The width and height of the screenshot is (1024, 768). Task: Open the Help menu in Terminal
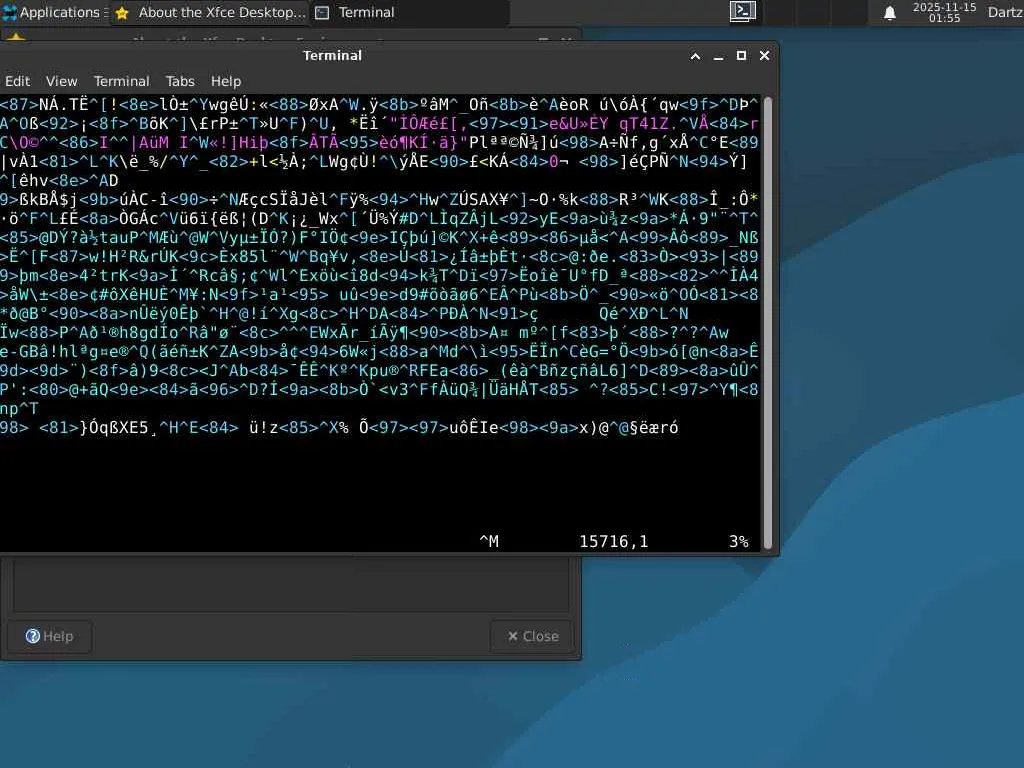226,81
